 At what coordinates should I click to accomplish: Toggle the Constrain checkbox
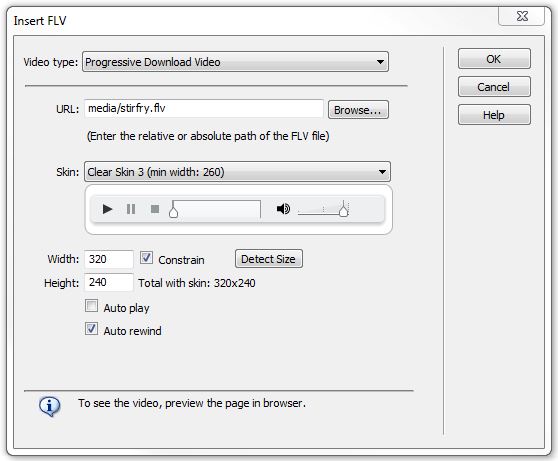146,258
